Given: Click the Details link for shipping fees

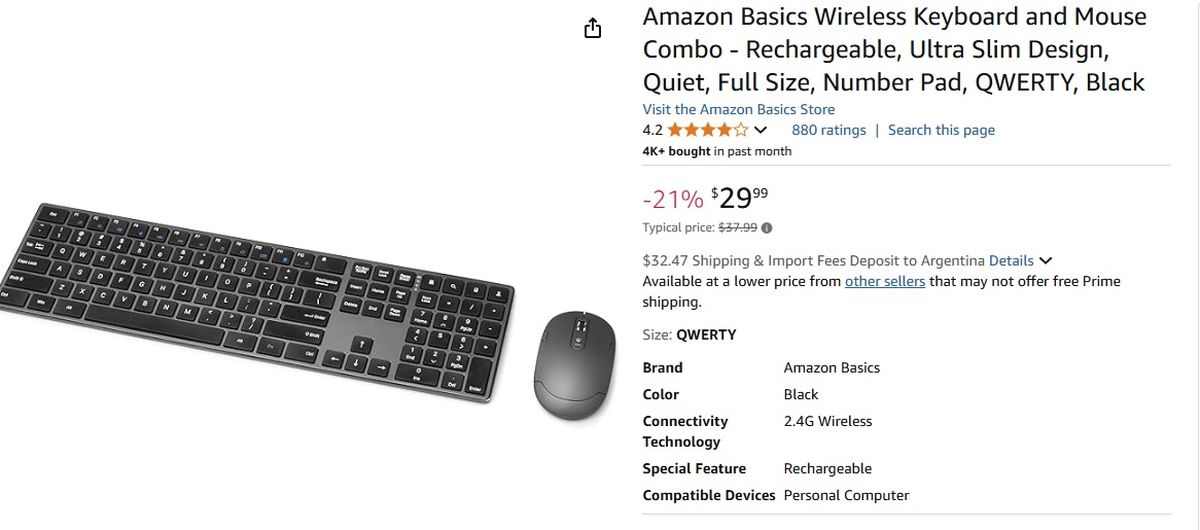Looking at the screenshot, I should (1011, 260).
